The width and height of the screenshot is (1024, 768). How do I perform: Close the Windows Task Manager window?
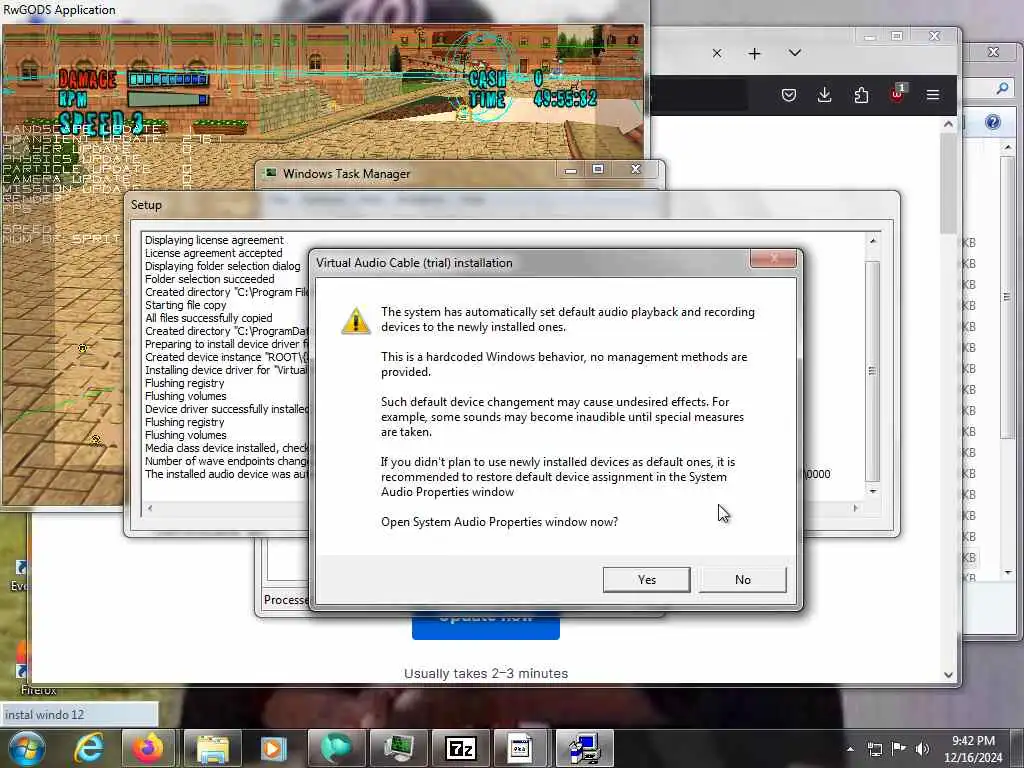coord(635,170)
